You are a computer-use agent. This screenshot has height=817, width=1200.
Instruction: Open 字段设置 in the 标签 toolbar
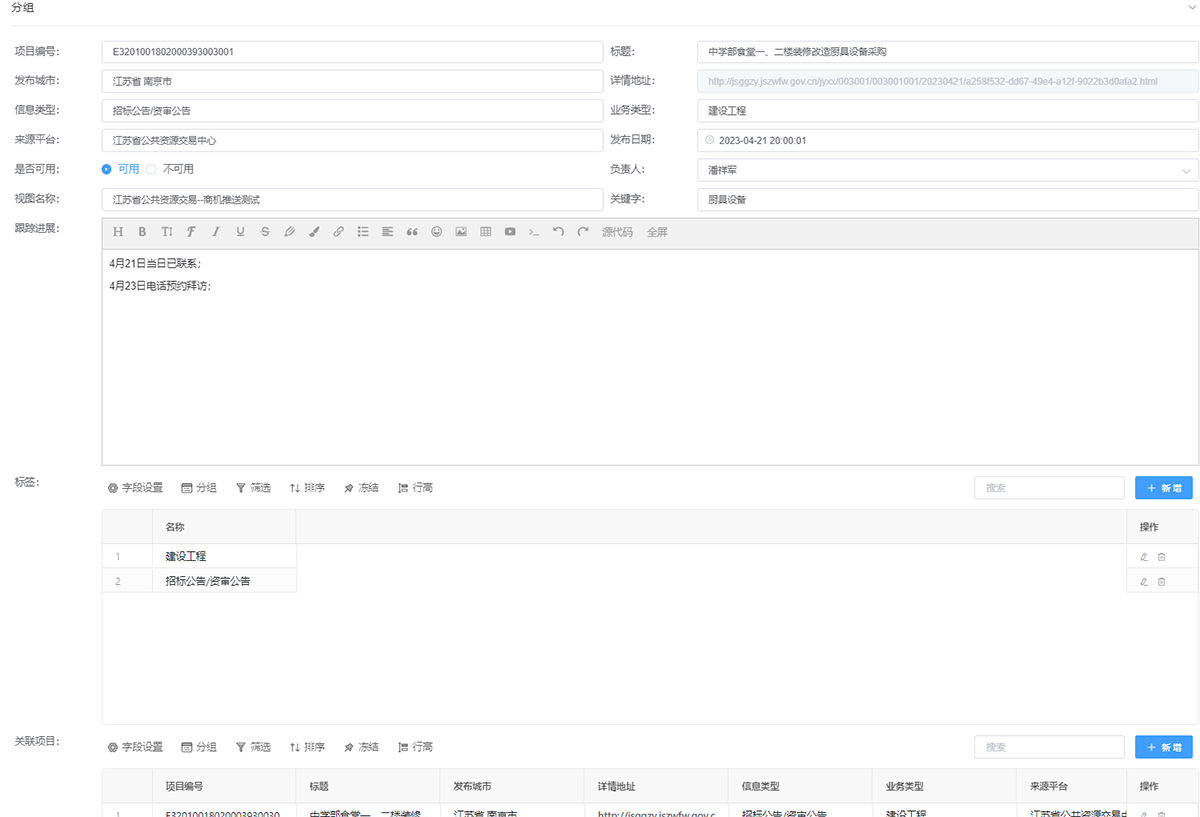(135, 488)
